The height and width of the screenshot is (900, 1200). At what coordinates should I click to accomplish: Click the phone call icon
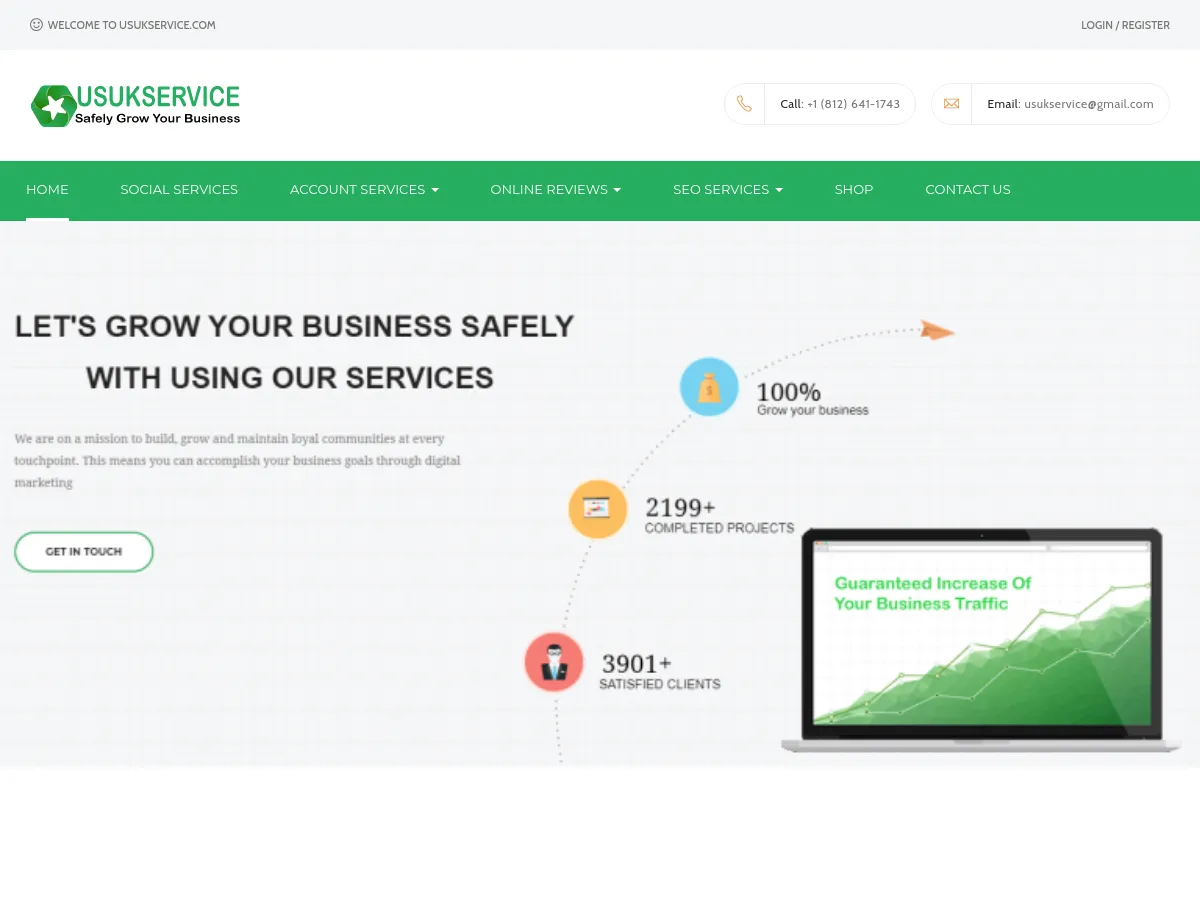[x=744, y=103]
